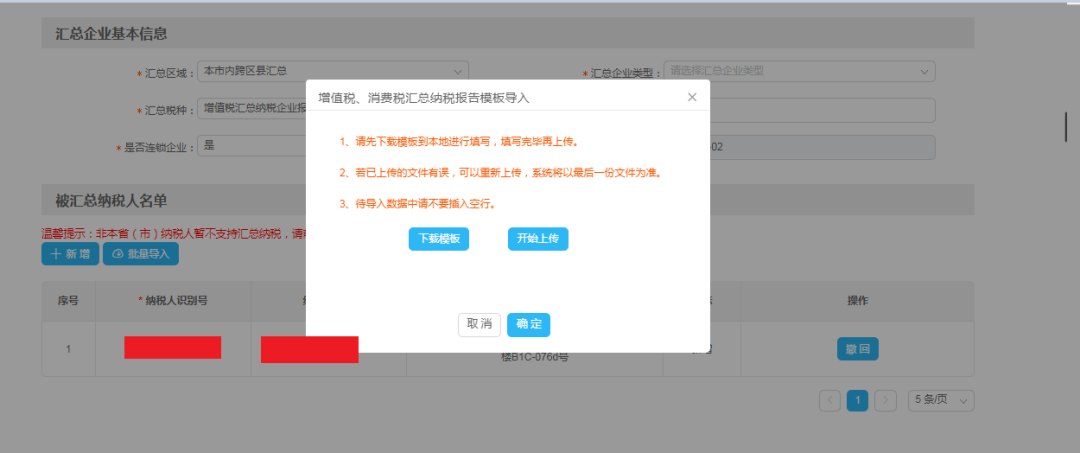Click the blue action button in row 1
This screenshot has width=1080, height=453.
click(x=857, y=349)
